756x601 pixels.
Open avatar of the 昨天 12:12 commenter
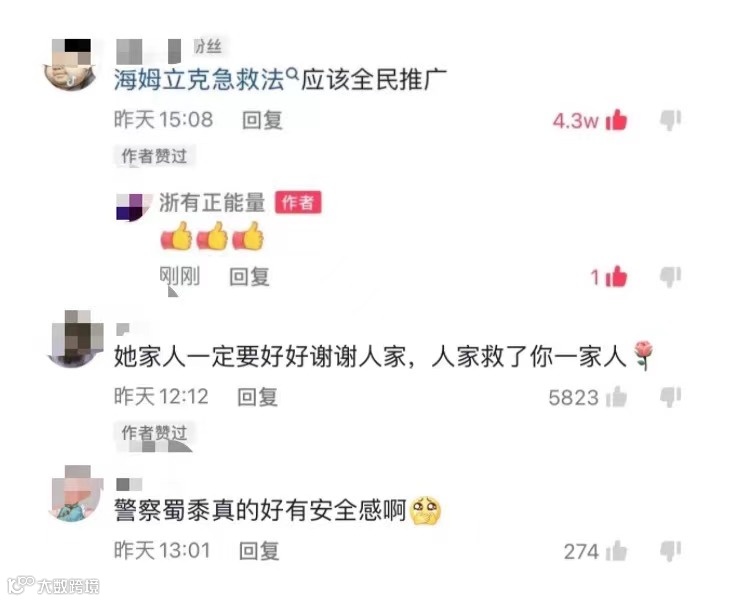[x=75, y=339]
